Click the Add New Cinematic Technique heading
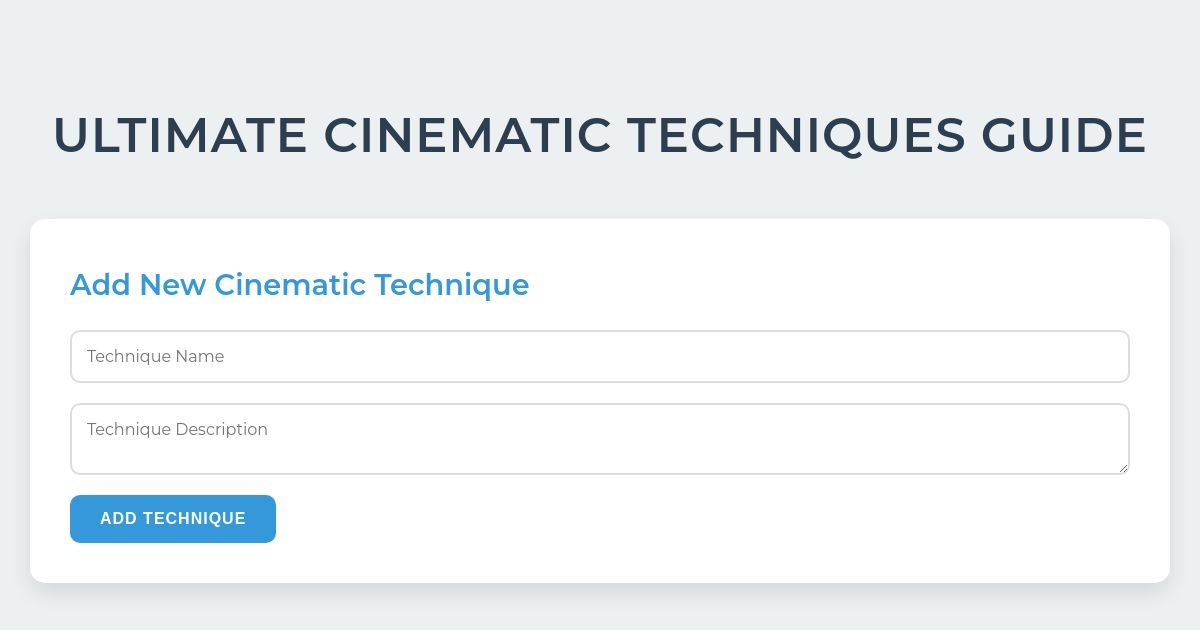Image resolution: width=1200 pixels, height=630 pixels. [299, 285]
